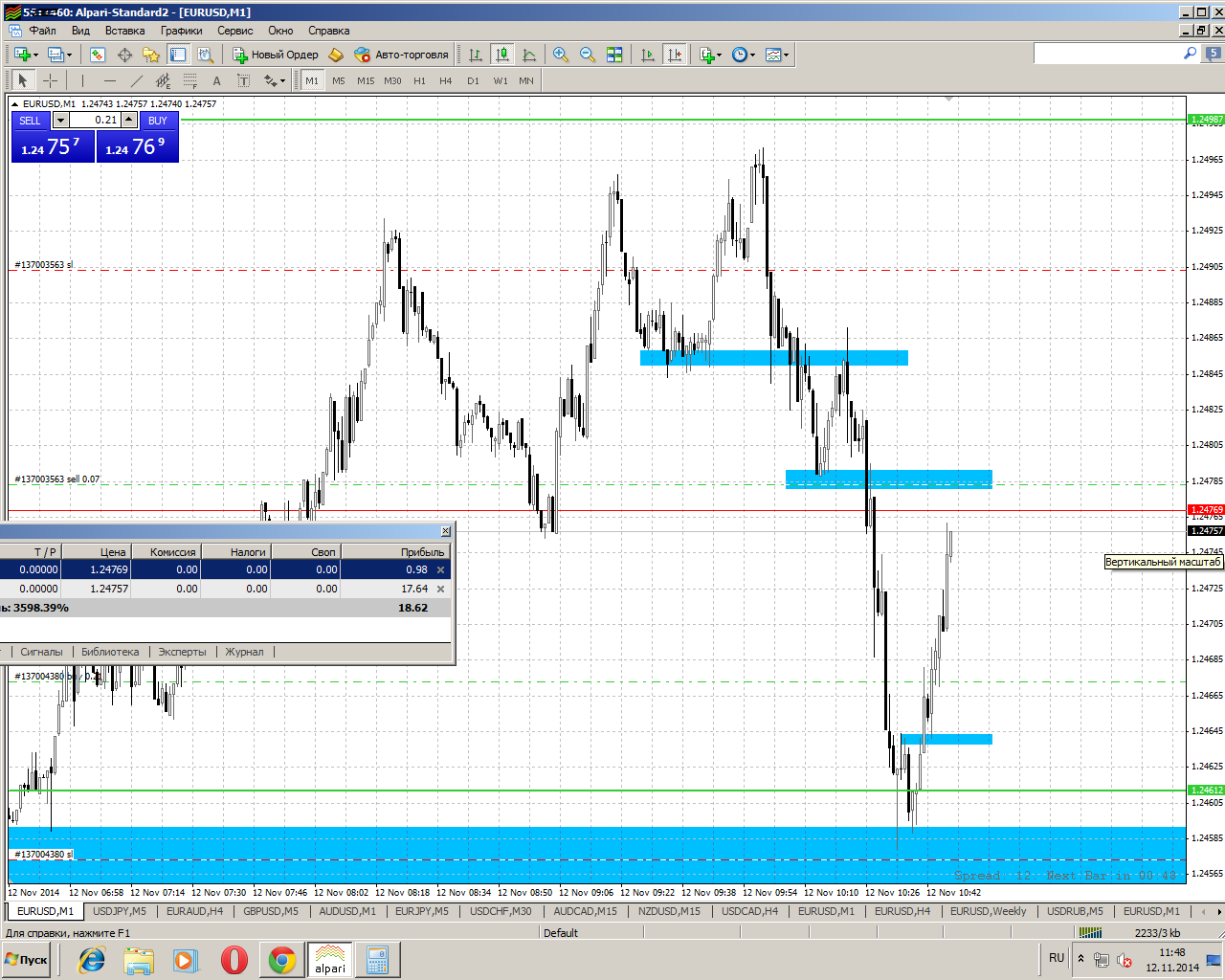Click the search input field
1225x980 pixels.
[1107, 55]
